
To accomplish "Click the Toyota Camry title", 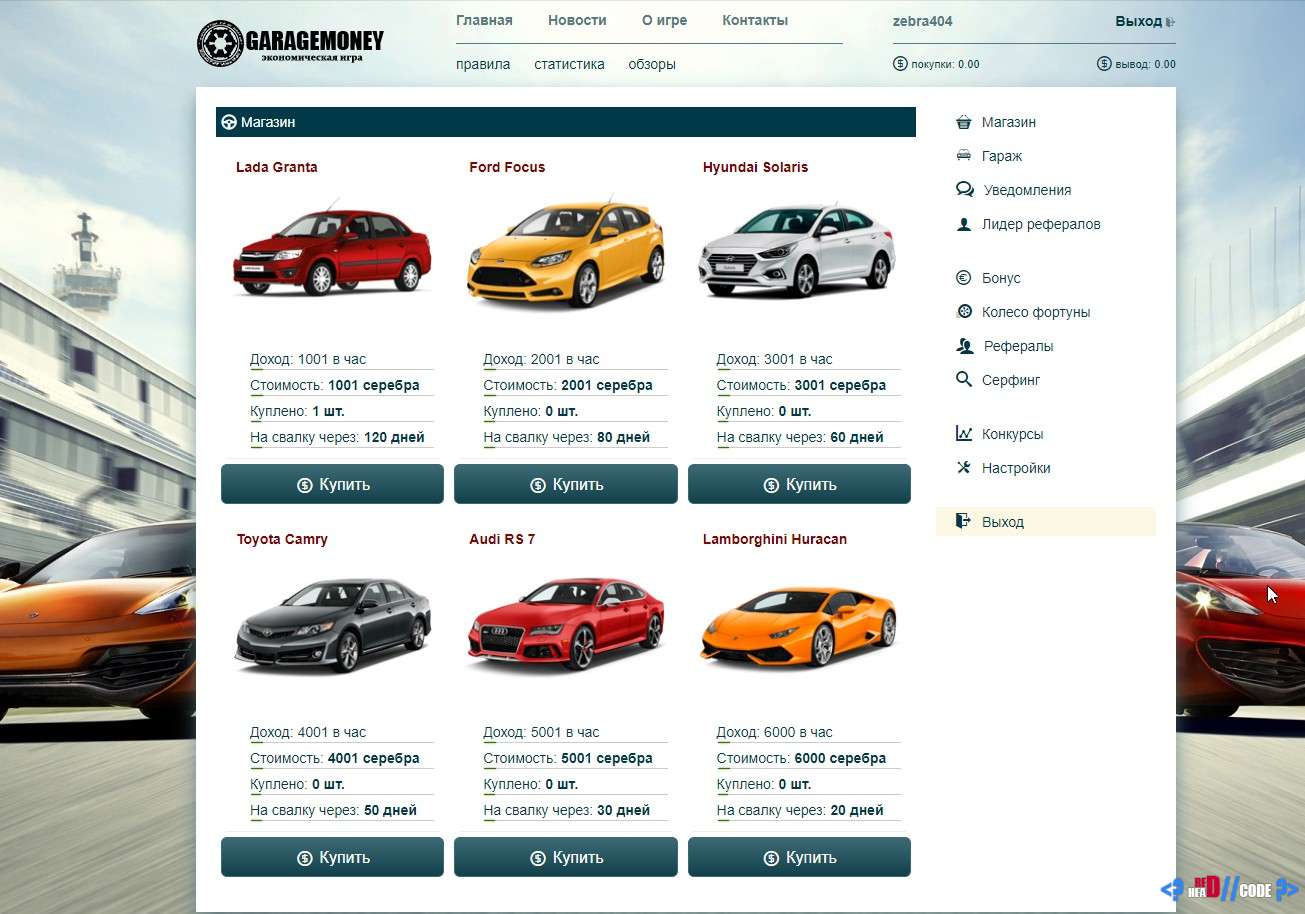I will (x=282, y=539).
